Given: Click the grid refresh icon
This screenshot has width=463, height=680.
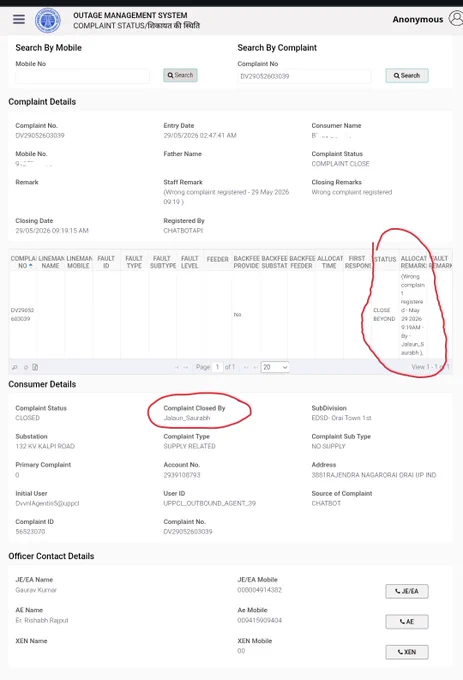Looking at the screenshot, I should click(26, 367).
